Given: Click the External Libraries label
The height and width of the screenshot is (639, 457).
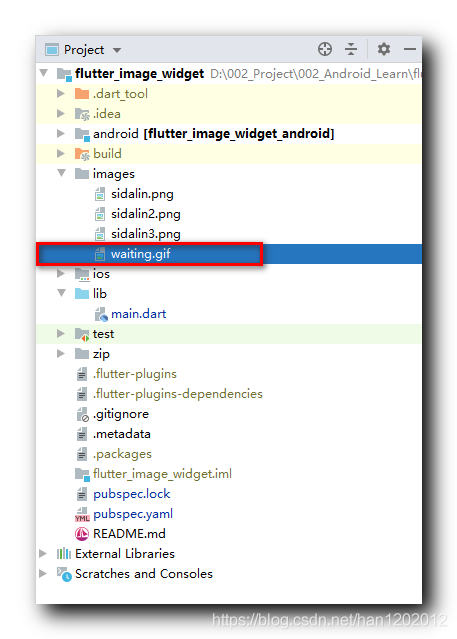Looking at the screenshot, I should click(x=125, y=553).
